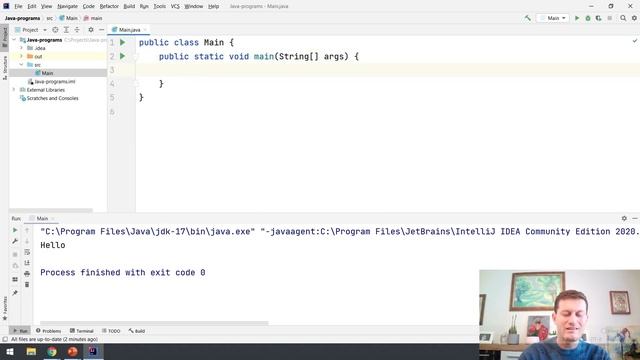This screenshot has height=360, width=640.
Task: Collapse the src folder
Action: (22, 64)
